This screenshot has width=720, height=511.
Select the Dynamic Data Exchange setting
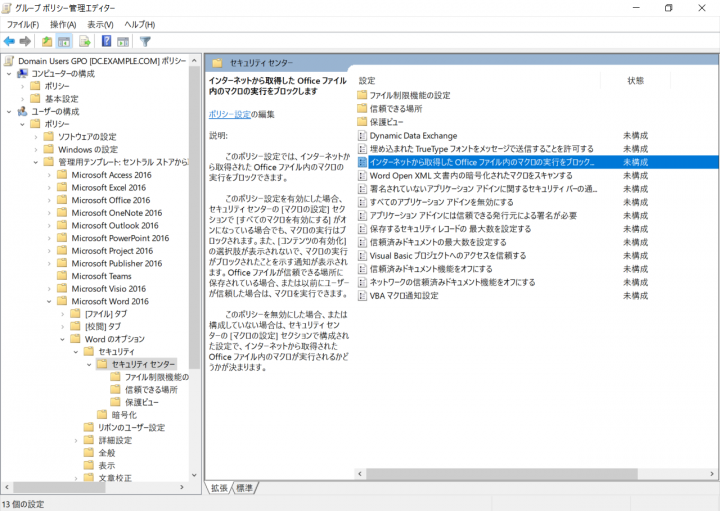point(413,135)
